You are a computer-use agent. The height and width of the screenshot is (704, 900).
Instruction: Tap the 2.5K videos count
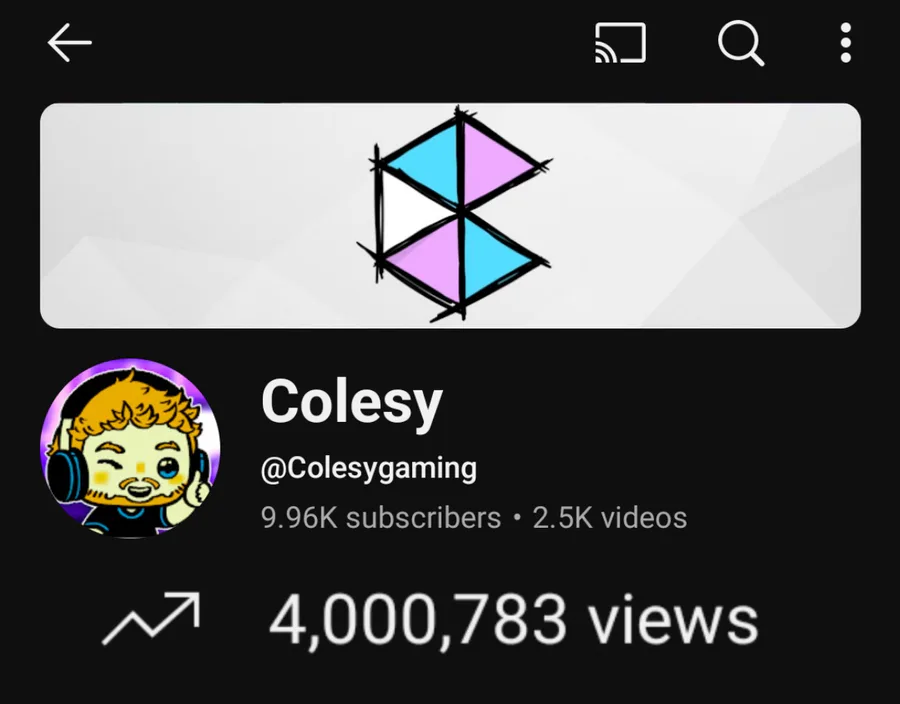point(610,518)
